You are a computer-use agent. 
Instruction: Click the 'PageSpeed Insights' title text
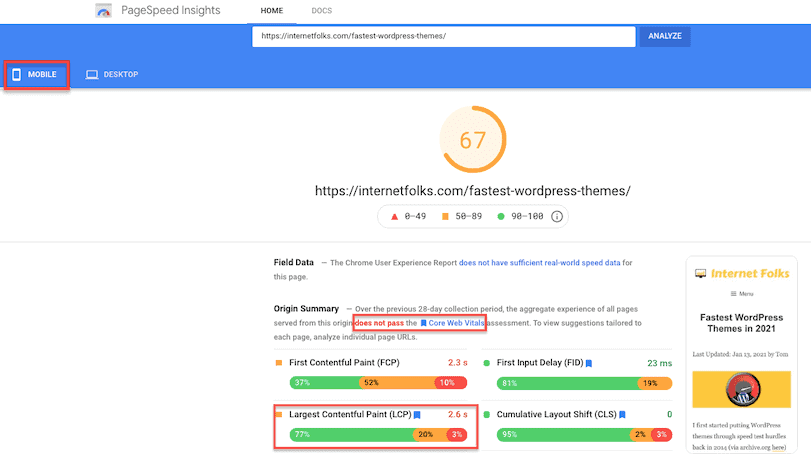pyautogui.click(x=171, y=10)
